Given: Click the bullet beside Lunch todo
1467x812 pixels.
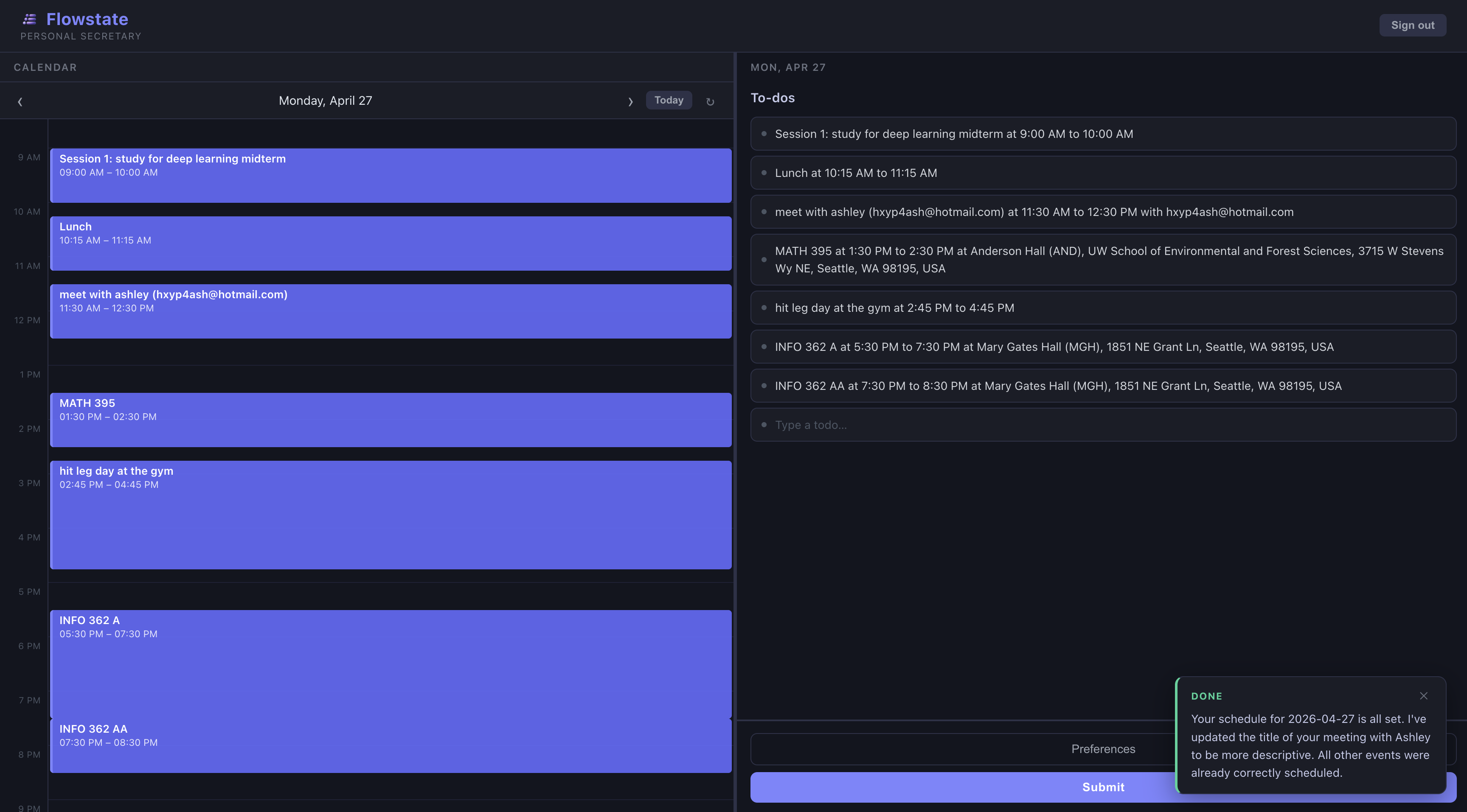Looking at the screenshot, I should click(x=764, y=173).
